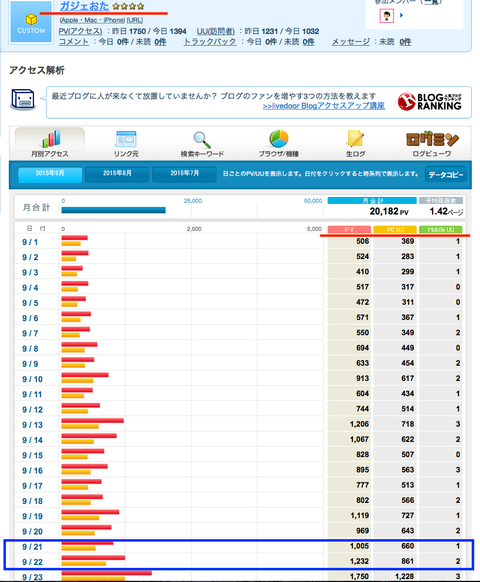Open the 9/13 date row link
Screen dimensions: 480x582
point(32,425)
